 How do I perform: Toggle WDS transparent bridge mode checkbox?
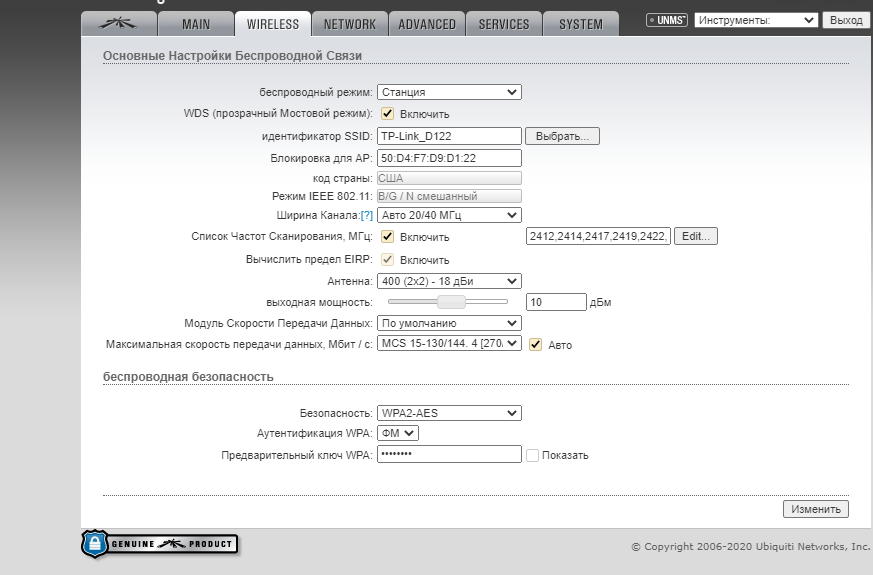coord(388,114)
